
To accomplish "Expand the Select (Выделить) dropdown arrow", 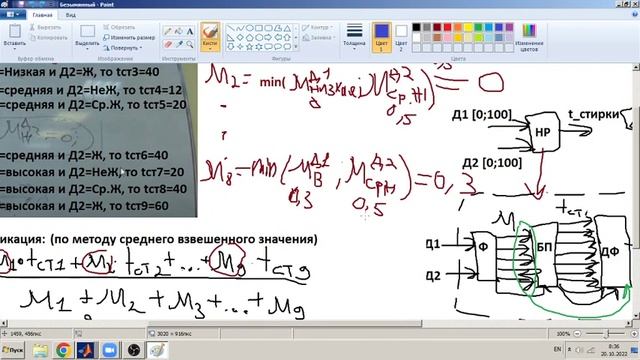I will [87, 49].
